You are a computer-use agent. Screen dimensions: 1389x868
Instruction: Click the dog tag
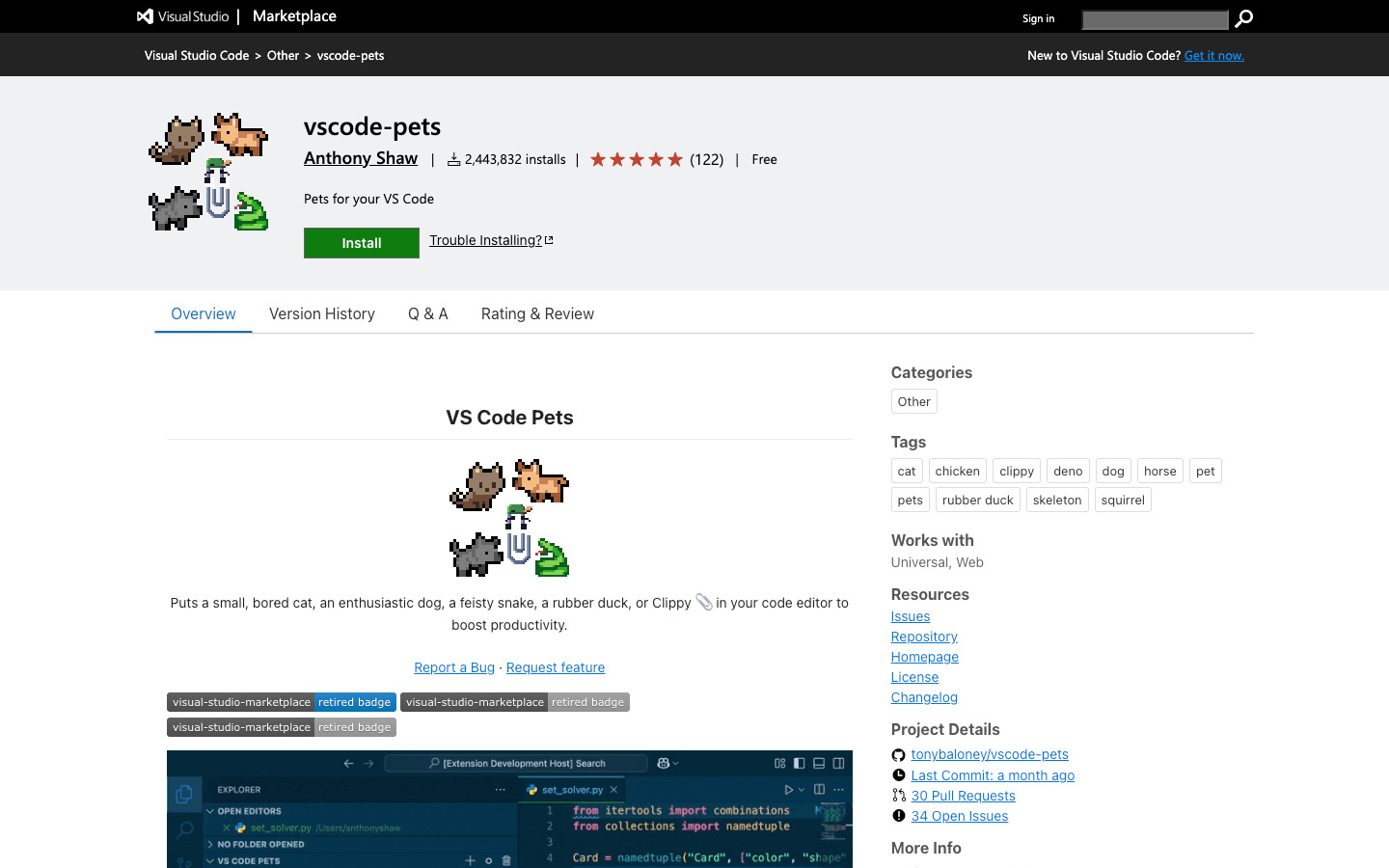[1113, 471]
